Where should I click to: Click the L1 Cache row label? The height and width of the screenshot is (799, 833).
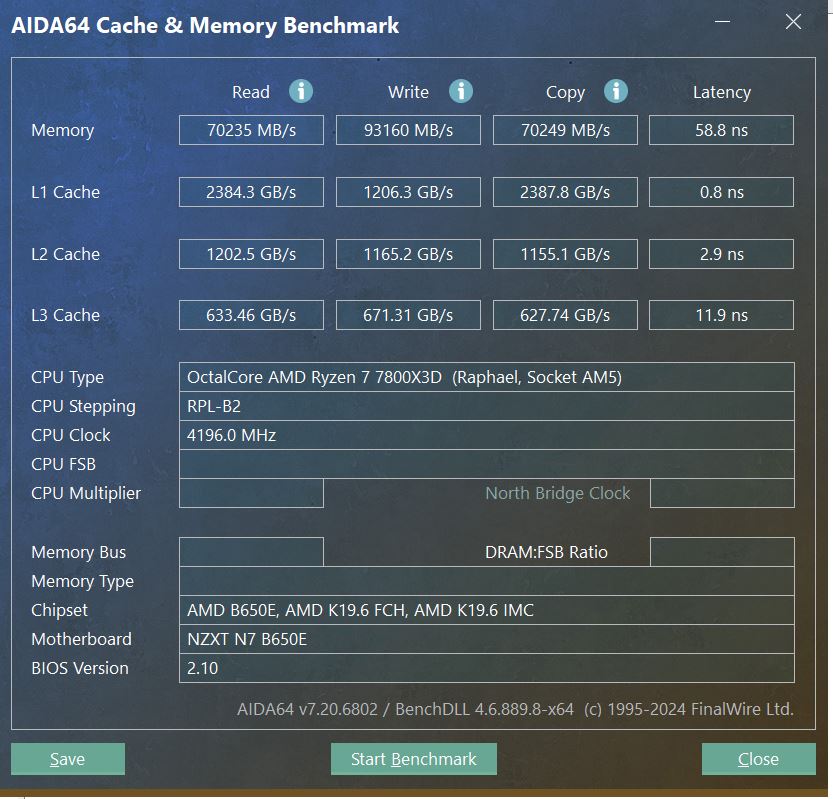pos(65,192)
